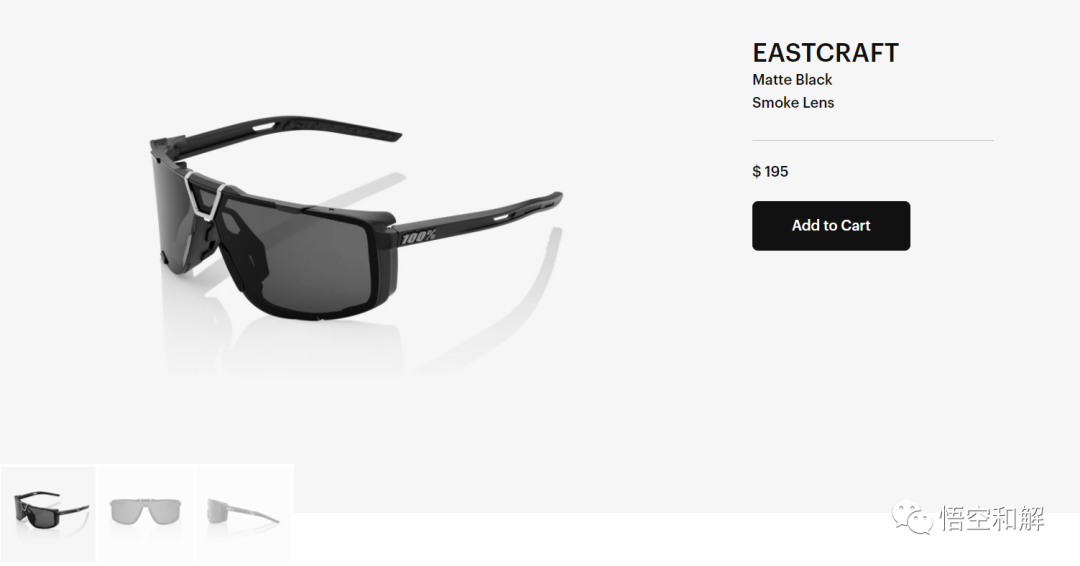Viewport: 1080px width, 566px height.
Task: Select the side-view sunglasses thumbnail
Action: click(x=245, y=514)
